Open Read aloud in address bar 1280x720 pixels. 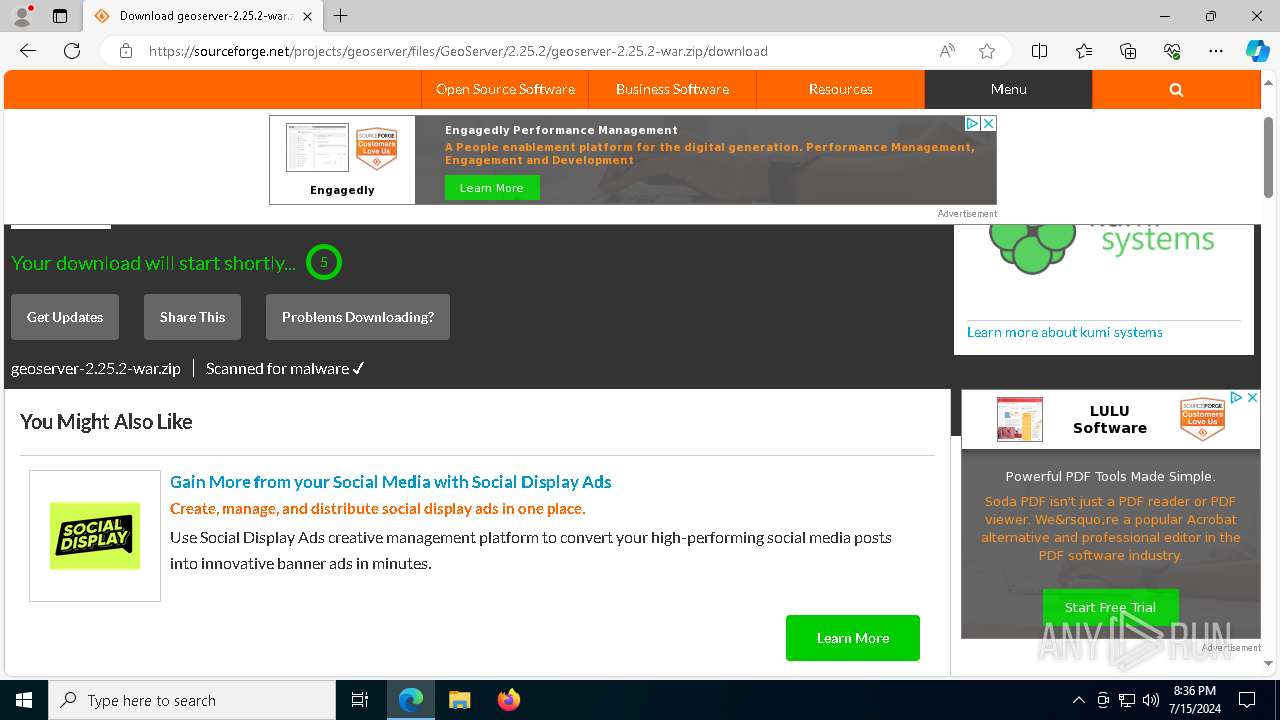pos(947,51)
